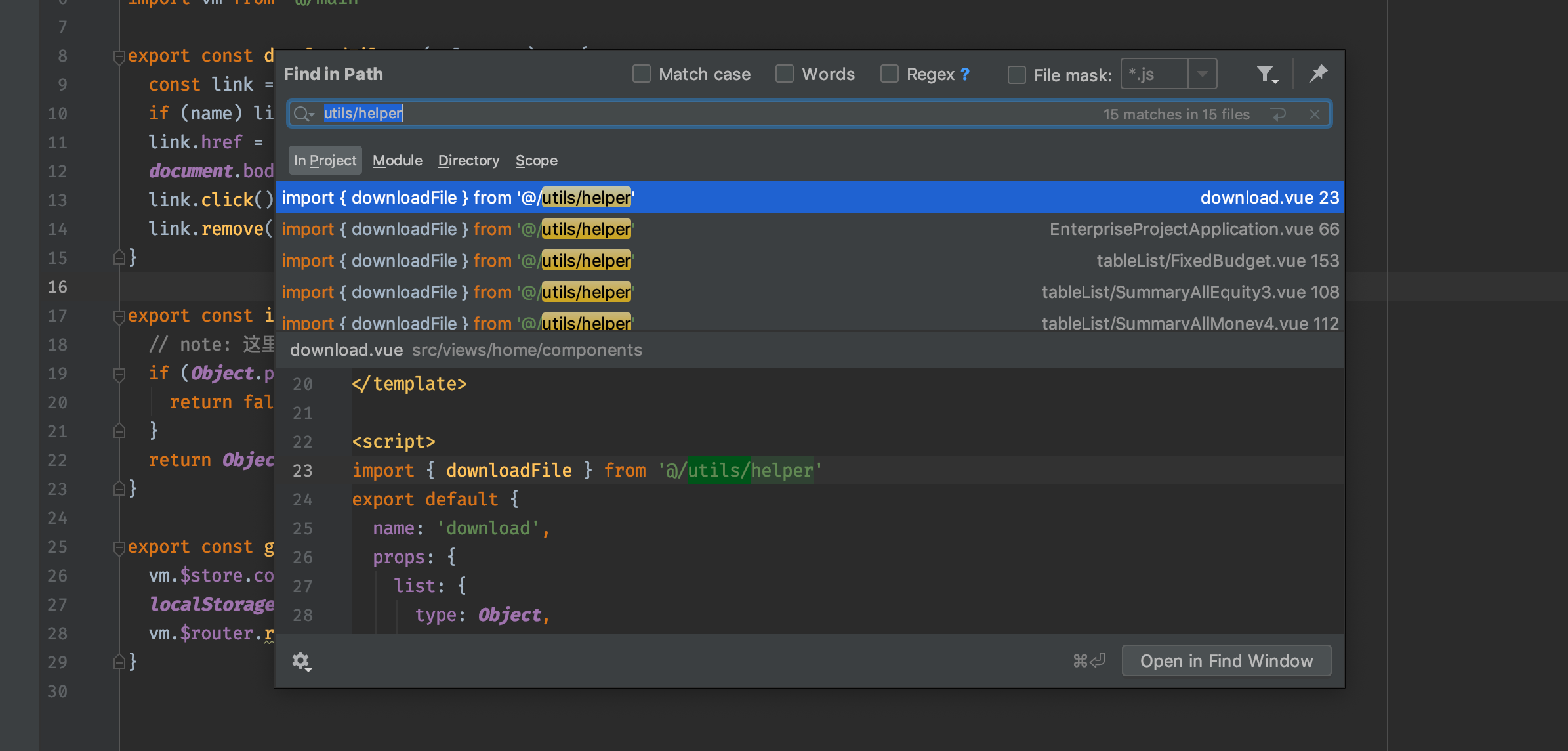The height and width of the screenshot is (751, 1568).
Task: Check the File mask checkbox
Action: point(1017,75)
